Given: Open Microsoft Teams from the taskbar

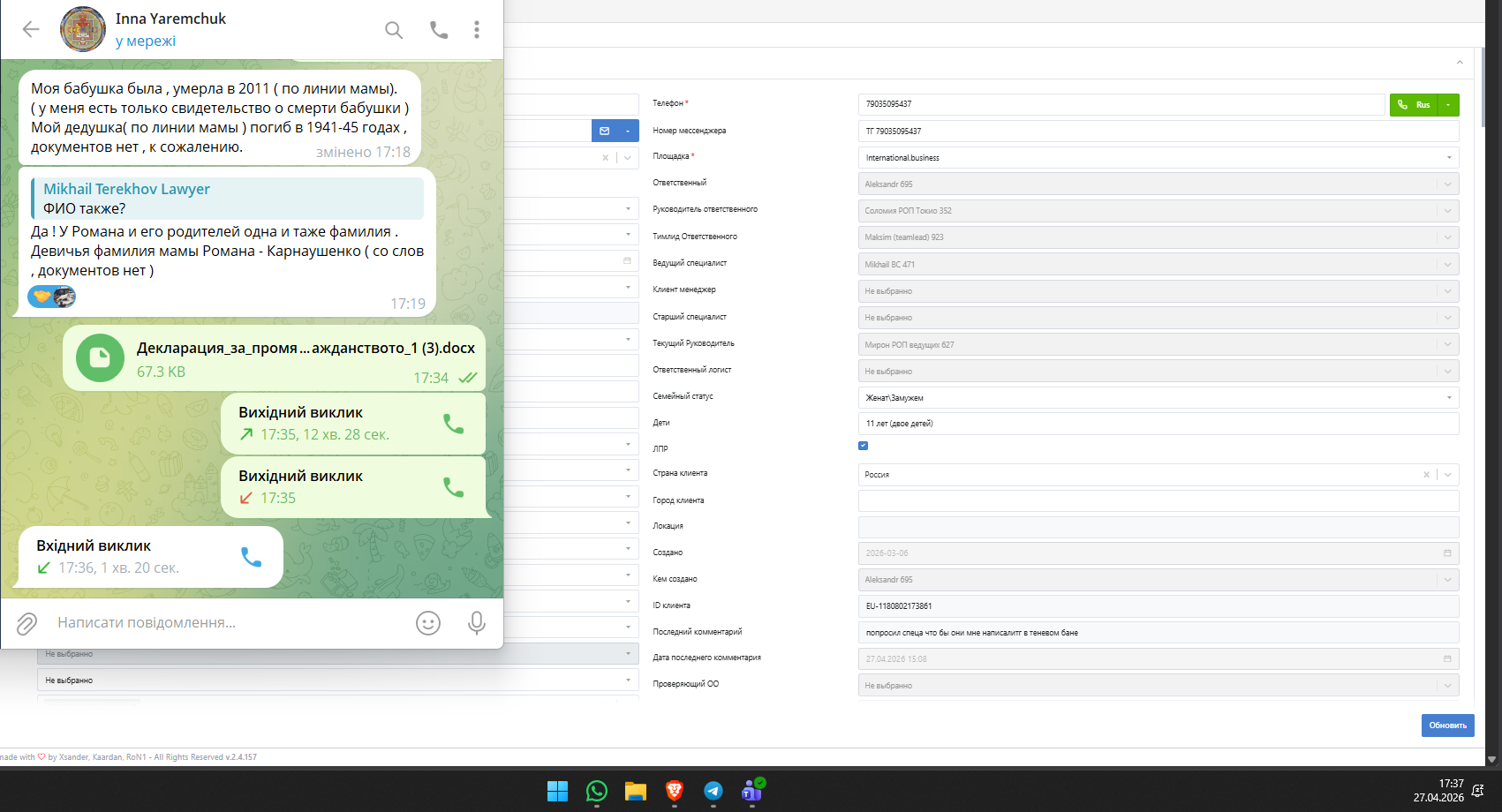Looking at the screenshot, I should click(x=752, y=790).
